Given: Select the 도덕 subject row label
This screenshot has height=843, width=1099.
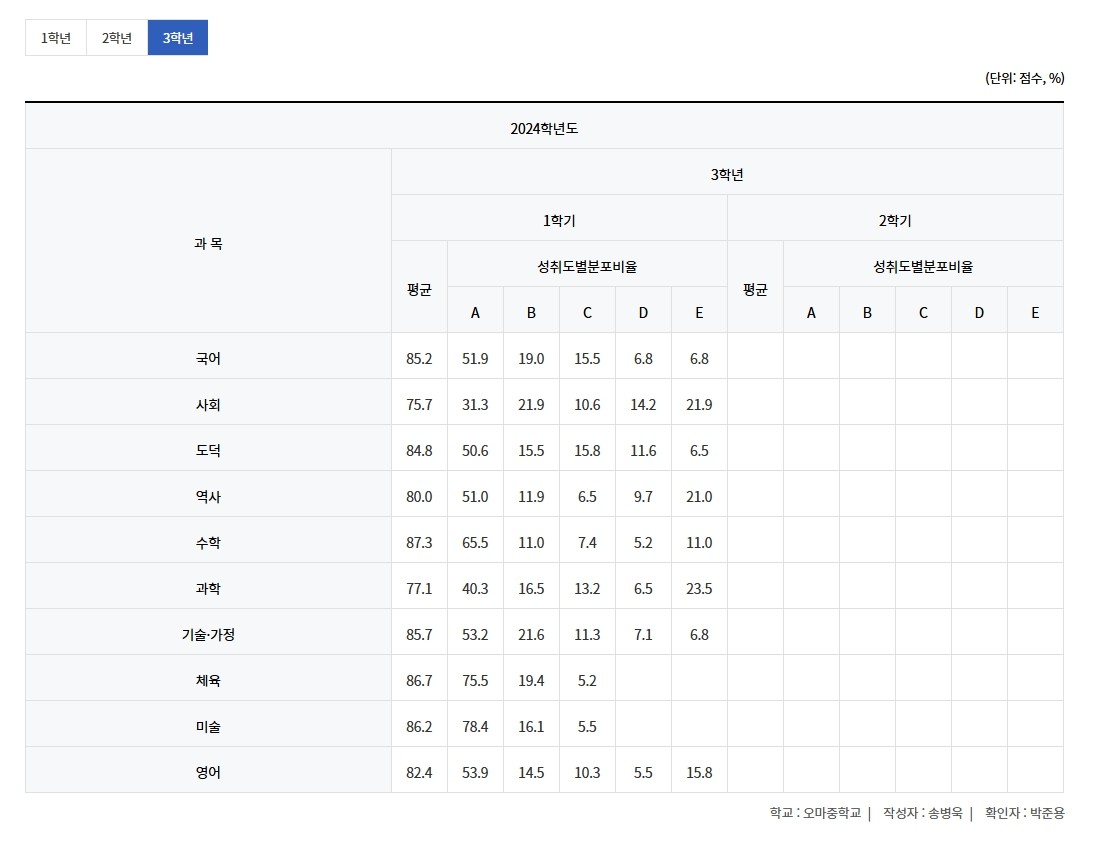Looking at the screenshot, I should click(x=208, y=450).
